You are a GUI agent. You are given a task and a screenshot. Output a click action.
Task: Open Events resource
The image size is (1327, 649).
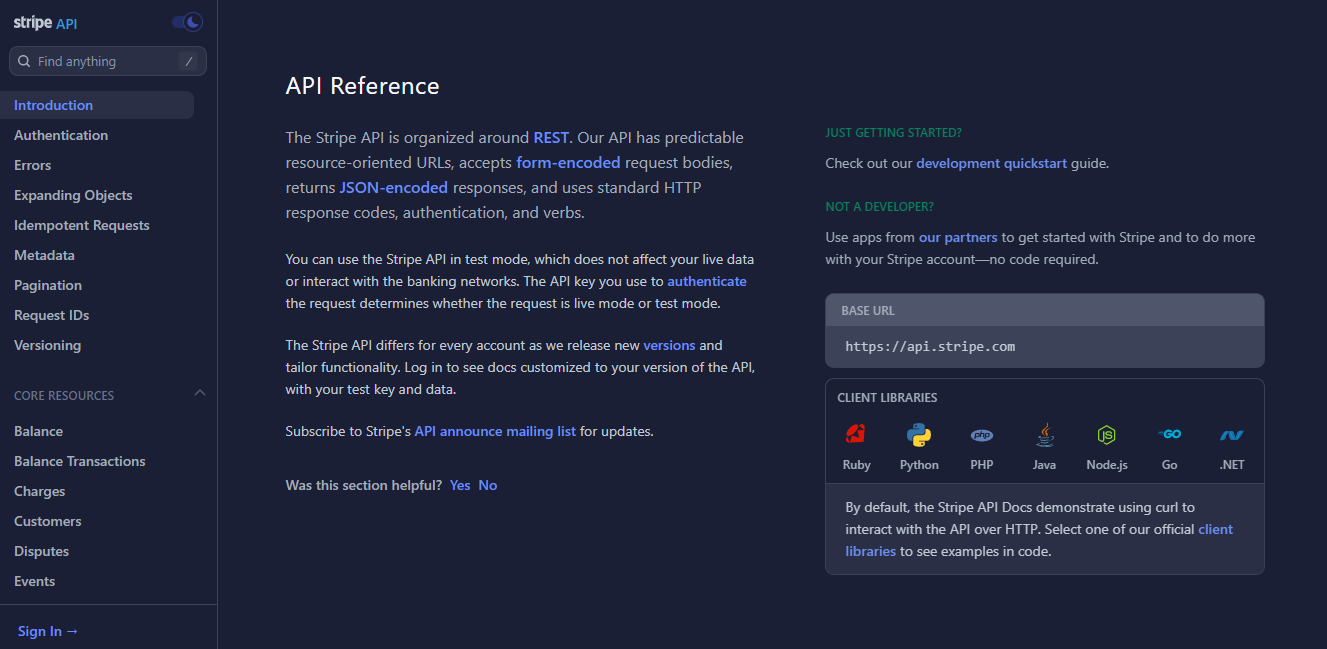click(x=35, y=581)
